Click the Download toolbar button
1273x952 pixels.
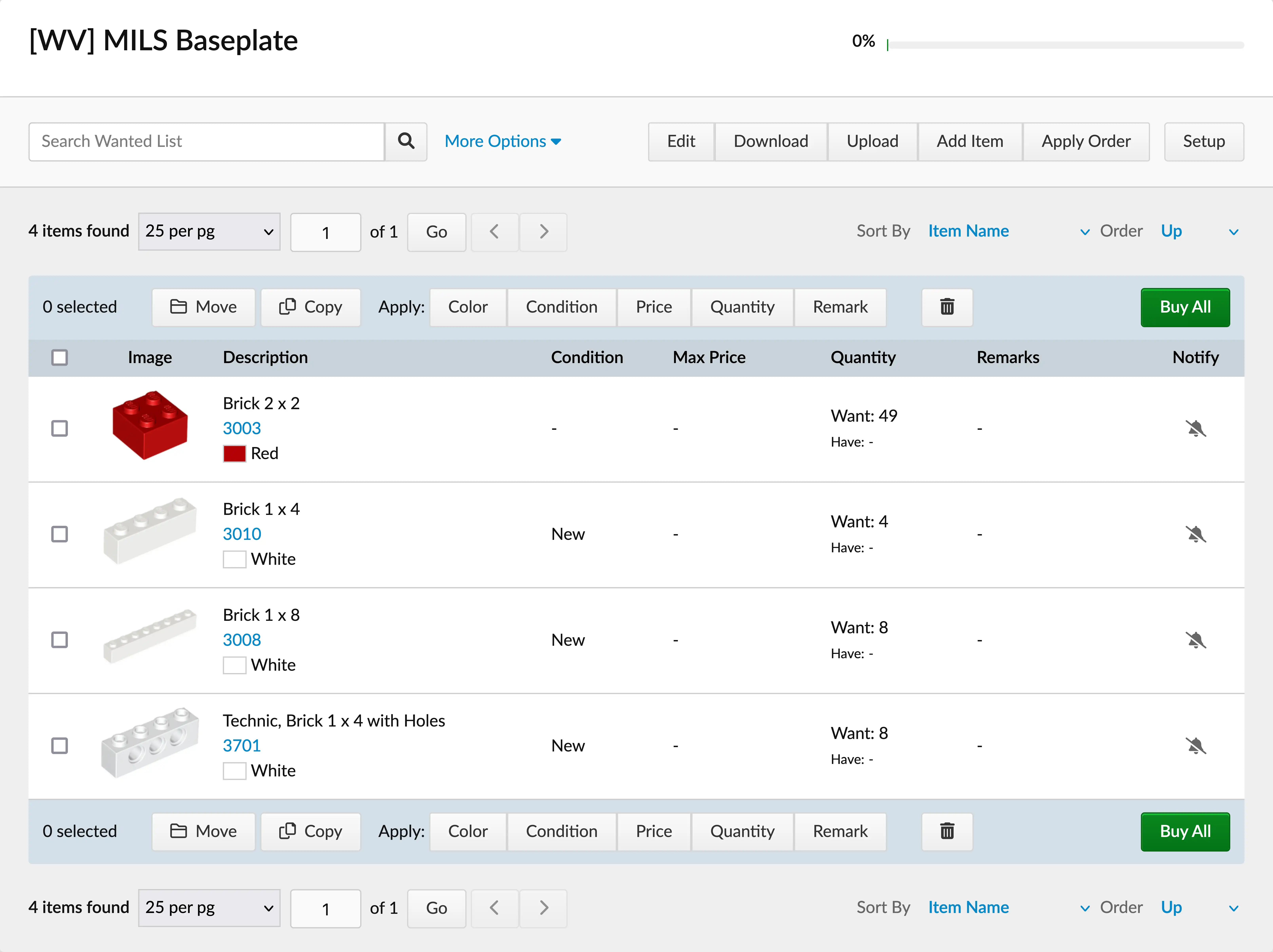tap(771, 142)
